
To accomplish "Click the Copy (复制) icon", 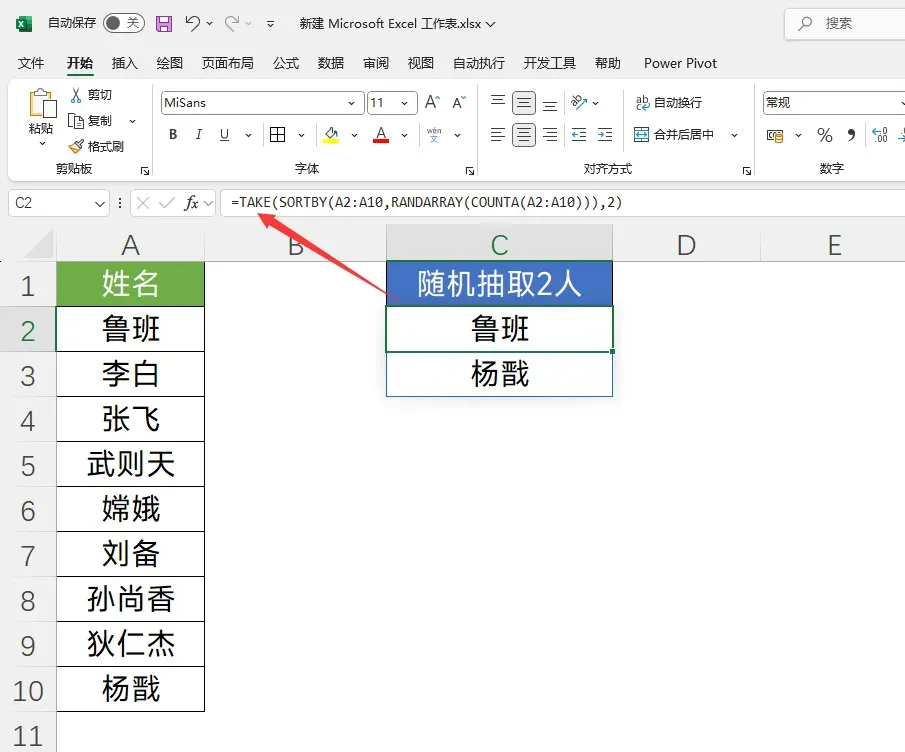I will click(76, 121).
